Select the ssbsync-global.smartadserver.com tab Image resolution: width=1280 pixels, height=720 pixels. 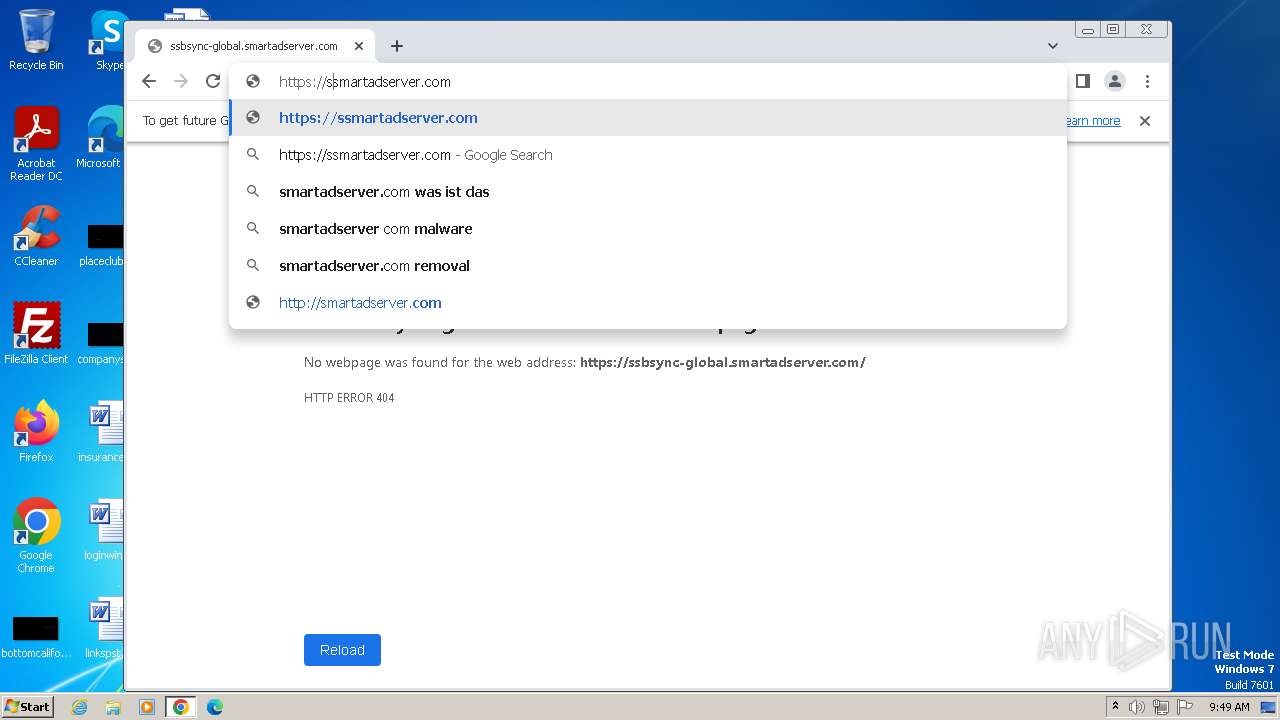(255, 46)
